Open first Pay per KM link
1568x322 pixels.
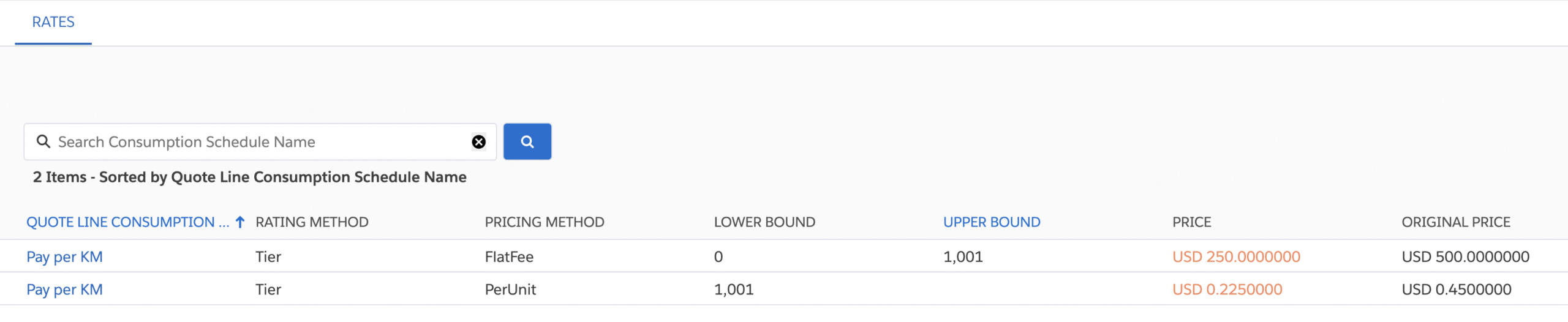tap(64, 256)
